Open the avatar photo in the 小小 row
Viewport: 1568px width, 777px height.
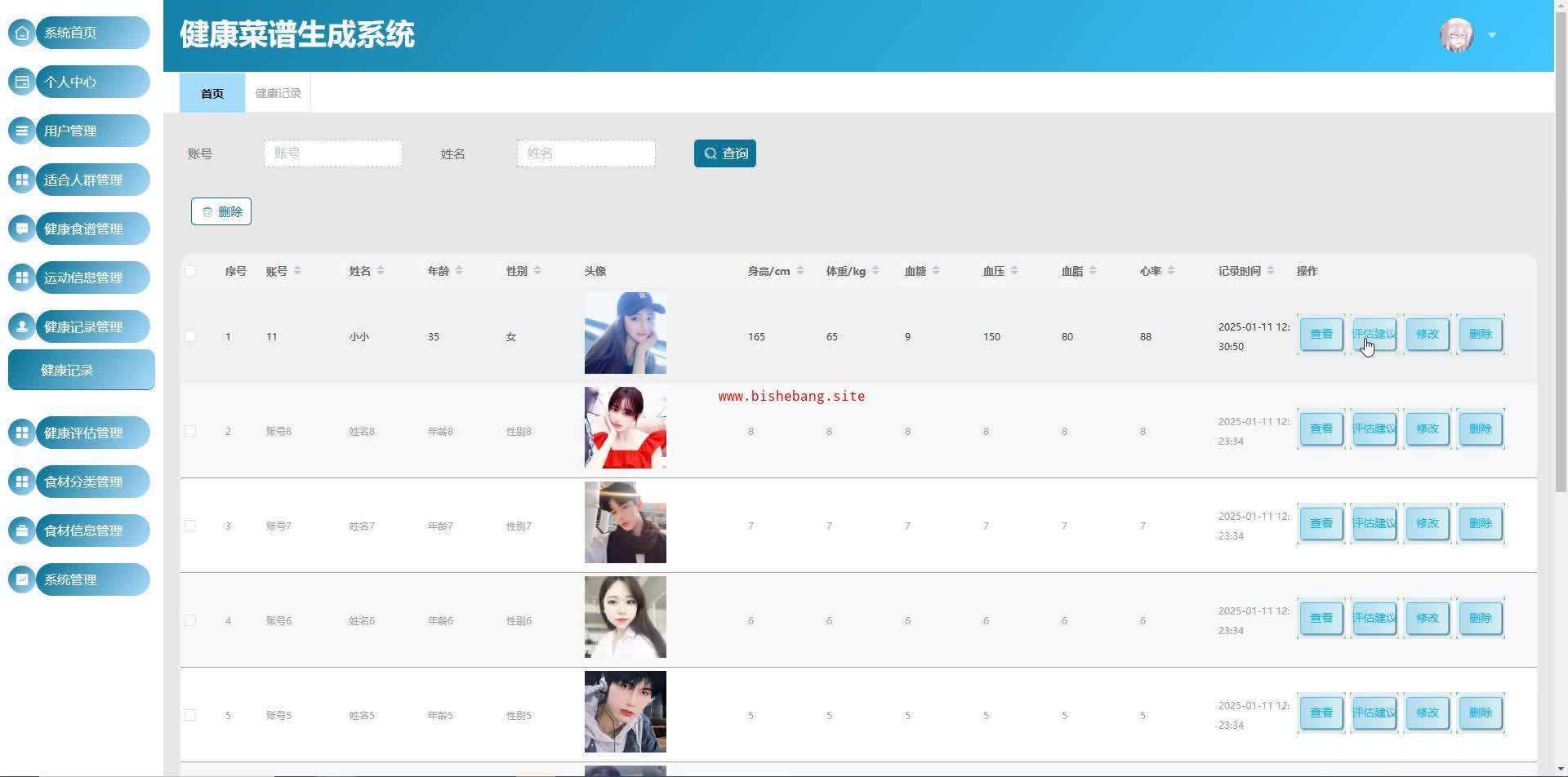tap(626, 333)
